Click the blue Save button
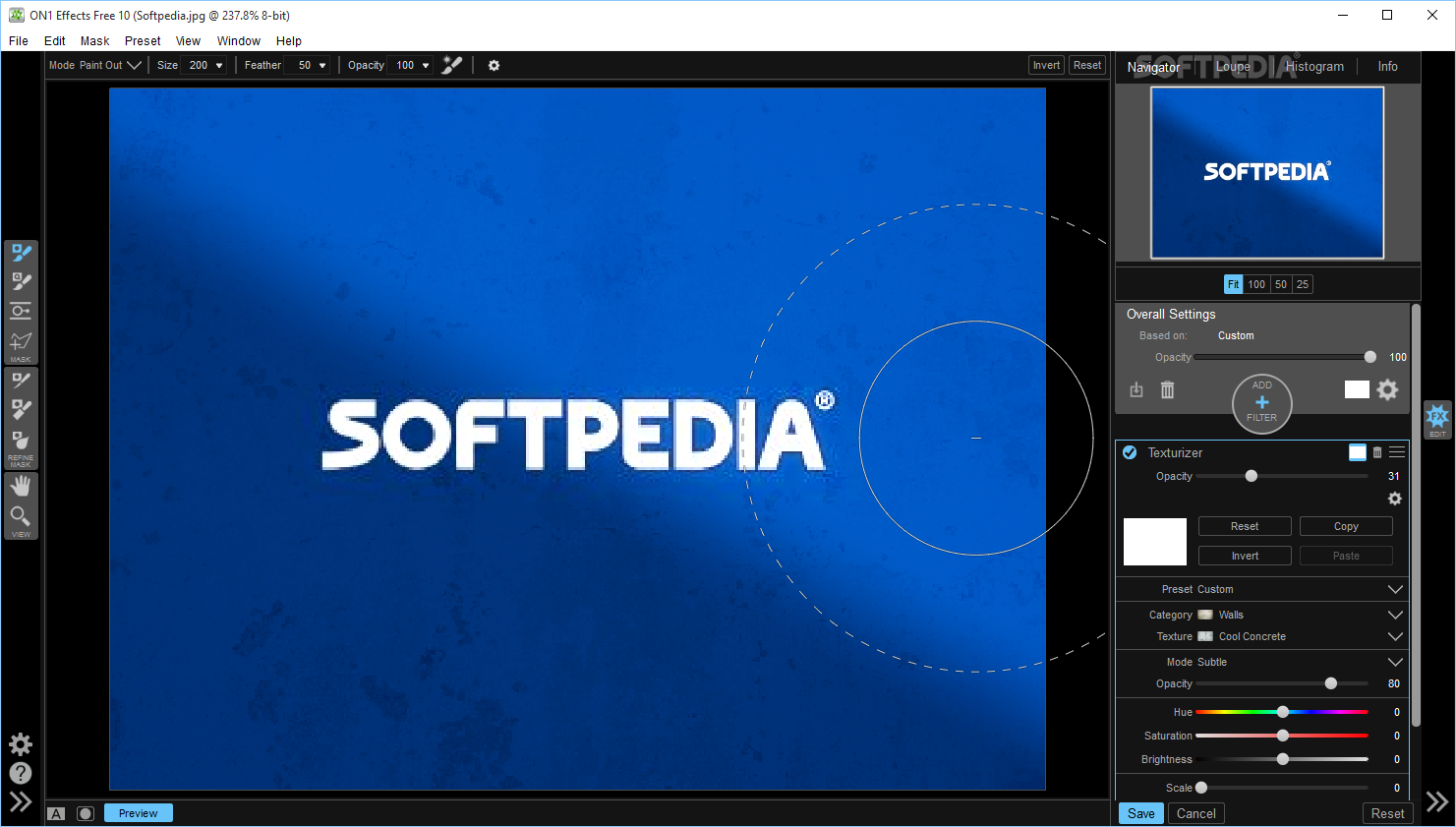The image size is (1456, 827). tap(1141, 813)
